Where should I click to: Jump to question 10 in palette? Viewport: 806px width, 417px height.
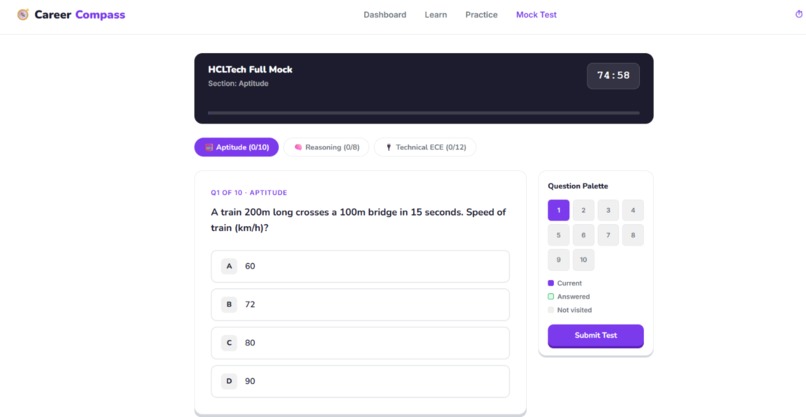click(x=583, y=260)
